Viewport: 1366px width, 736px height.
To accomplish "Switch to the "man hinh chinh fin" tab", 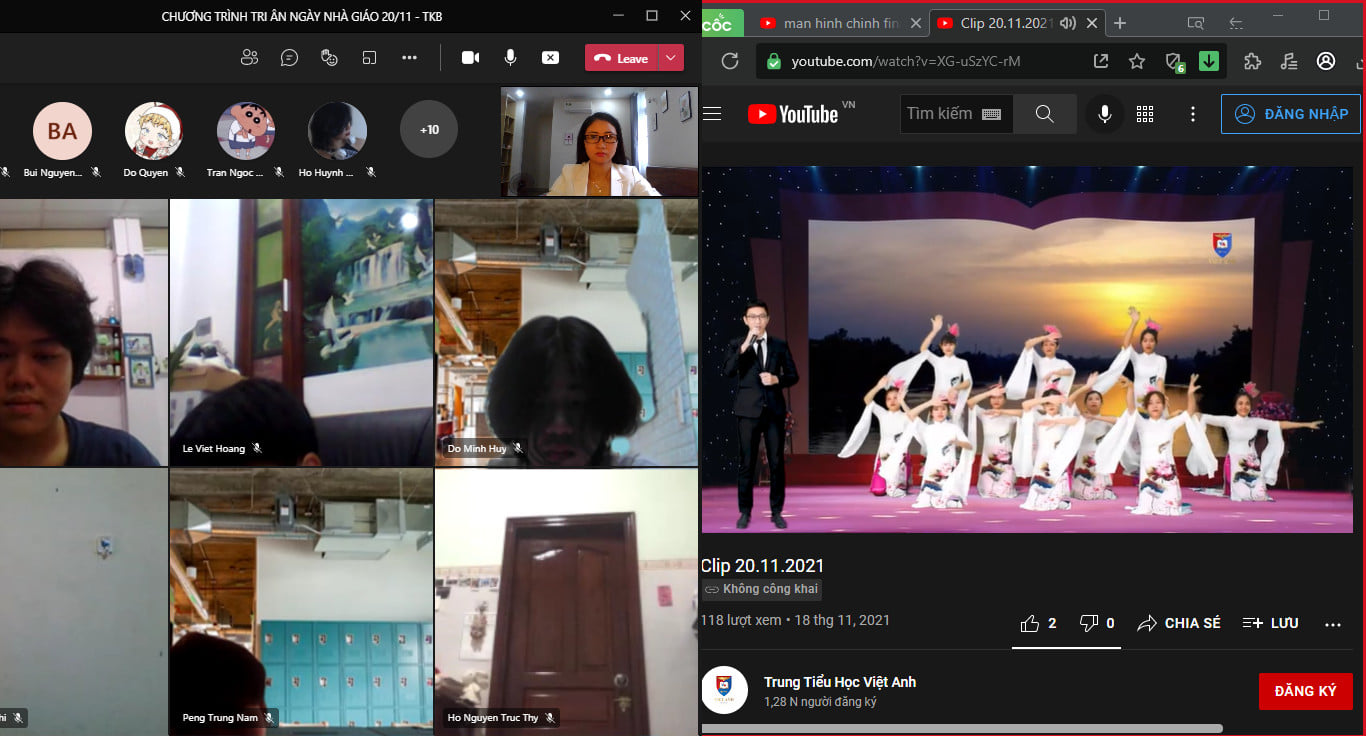I will 841,23.
